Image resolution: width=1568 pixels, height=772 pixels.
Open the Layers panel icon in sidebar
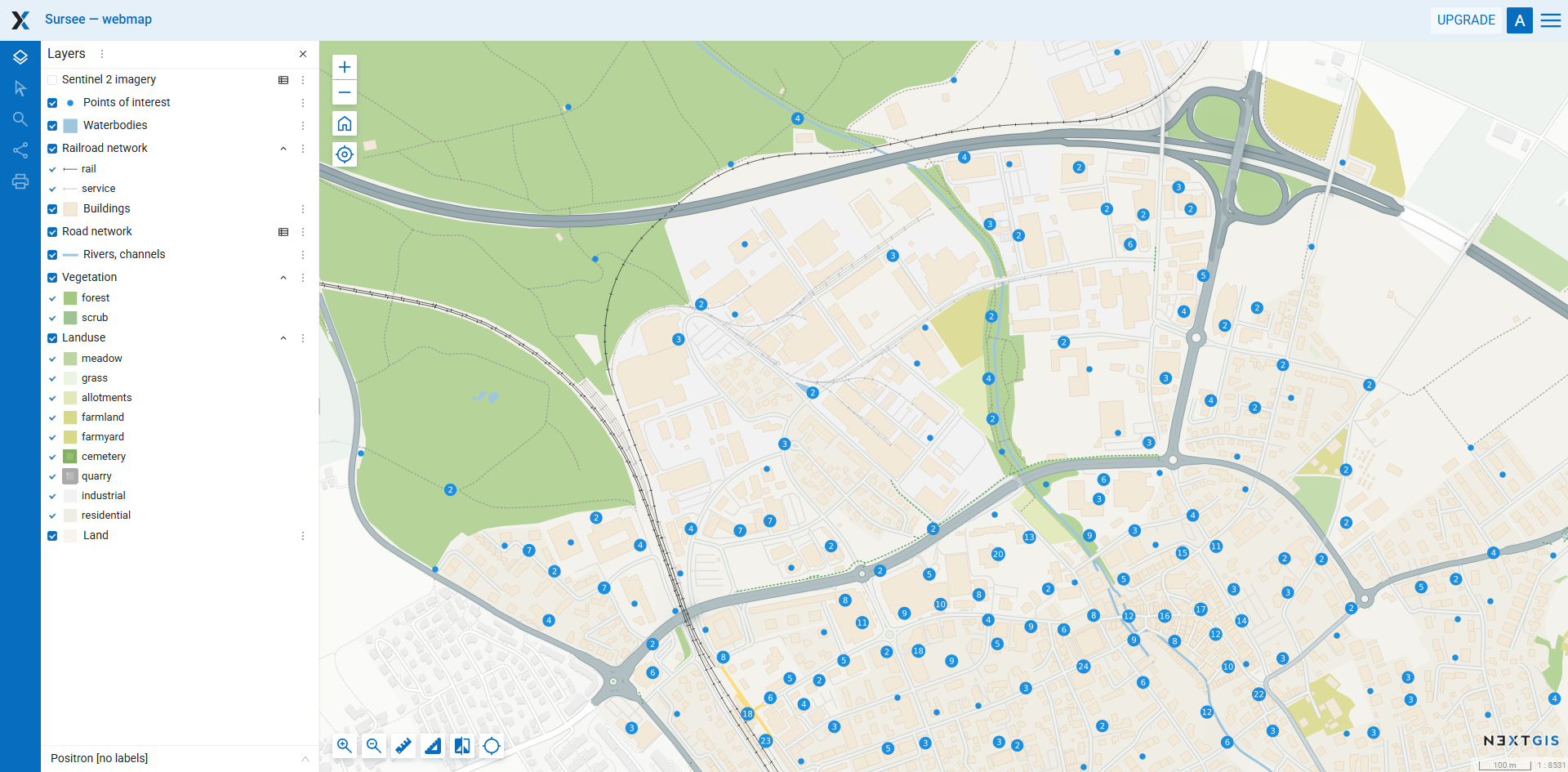pos(20,57)
